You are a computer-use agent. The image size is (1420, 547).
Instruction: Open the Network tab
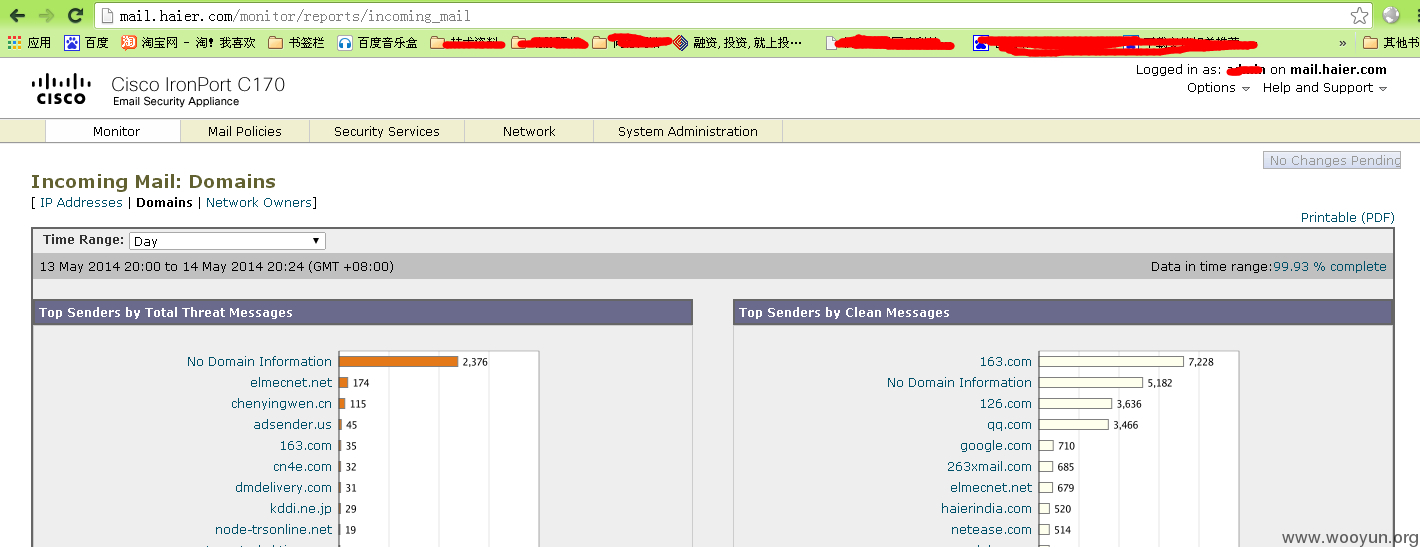tap(529, 131)
